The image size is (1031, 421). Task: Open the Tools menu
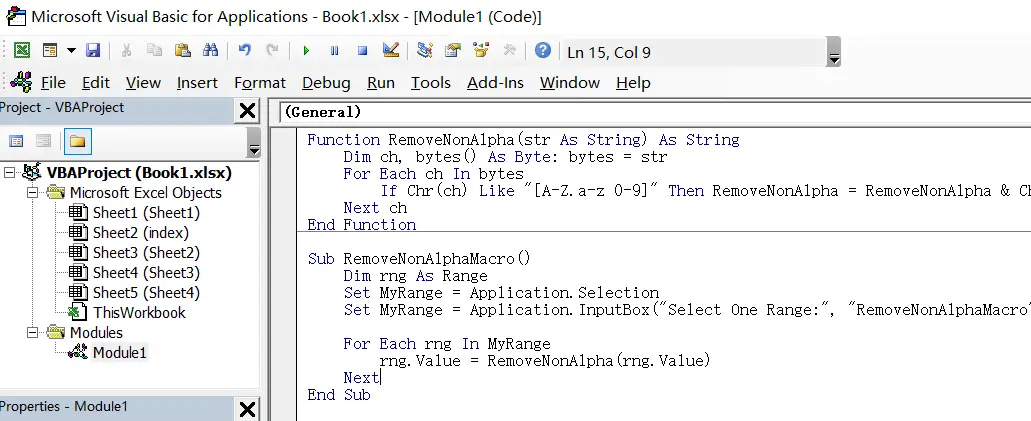click(x=430, y=83)
